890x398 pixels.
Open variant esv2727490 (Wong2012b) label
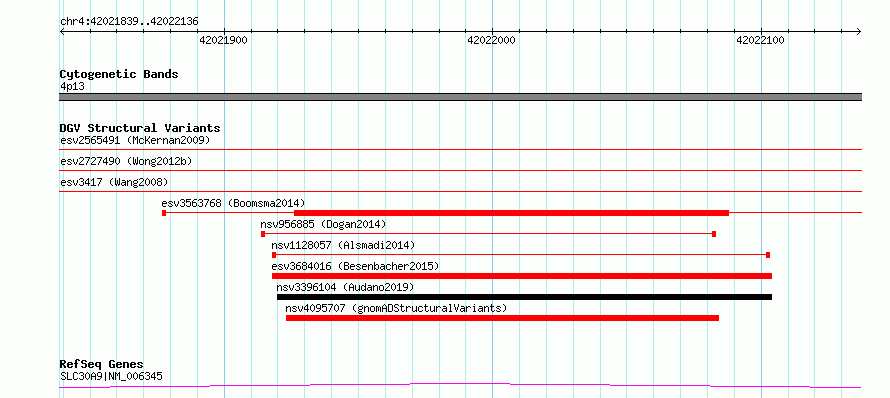pos(126,161)
